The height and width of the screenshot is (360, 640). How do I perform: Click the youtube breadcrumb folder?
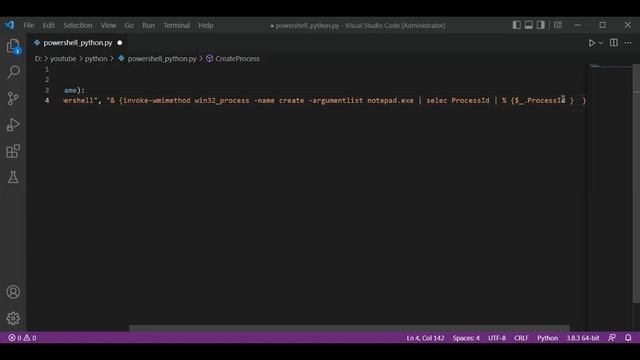coord(63,59)
